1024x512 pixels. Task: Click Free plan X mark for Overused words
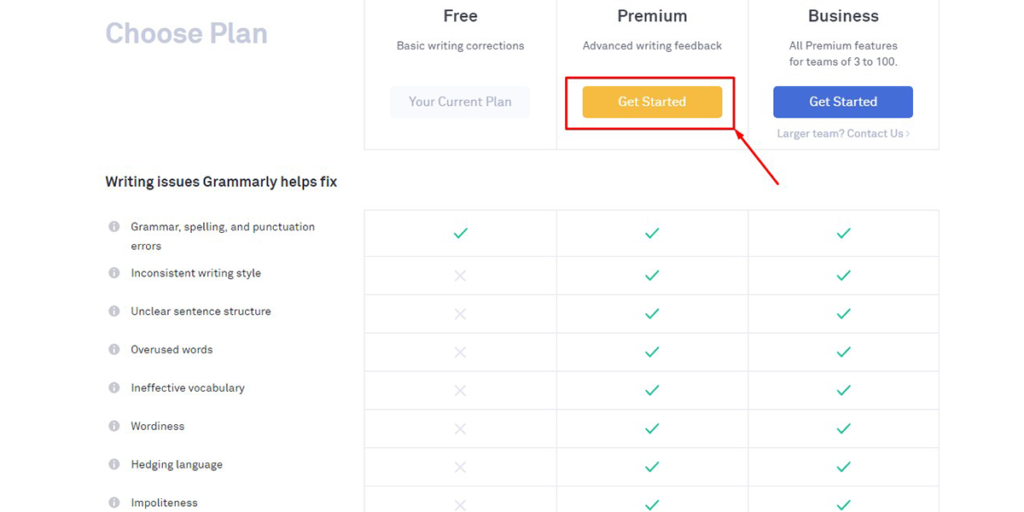[x=460, y=352]
